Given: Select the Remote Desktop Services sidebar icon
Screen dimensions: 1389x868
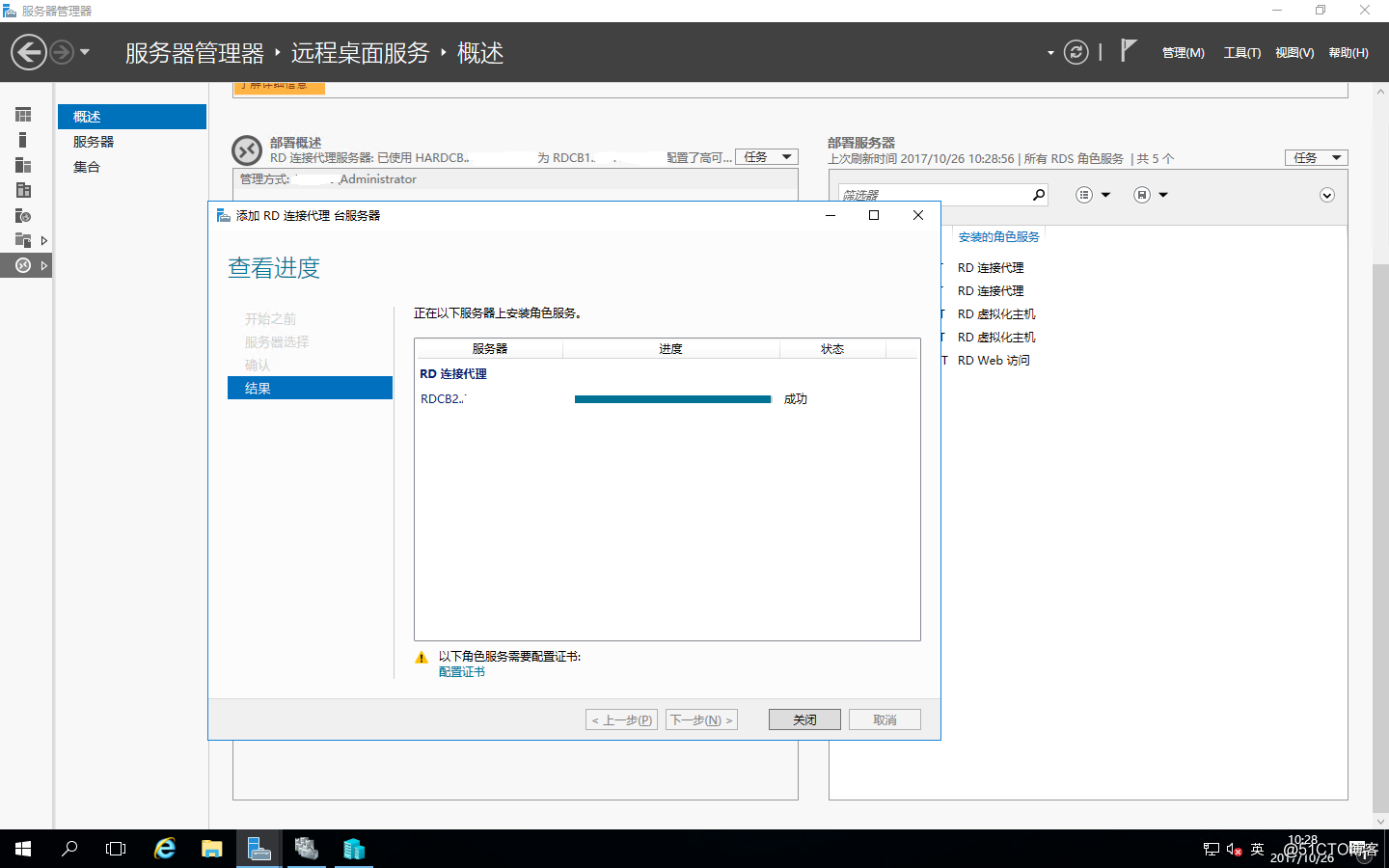Looking at the screenshot, I should tap(23, 265).
